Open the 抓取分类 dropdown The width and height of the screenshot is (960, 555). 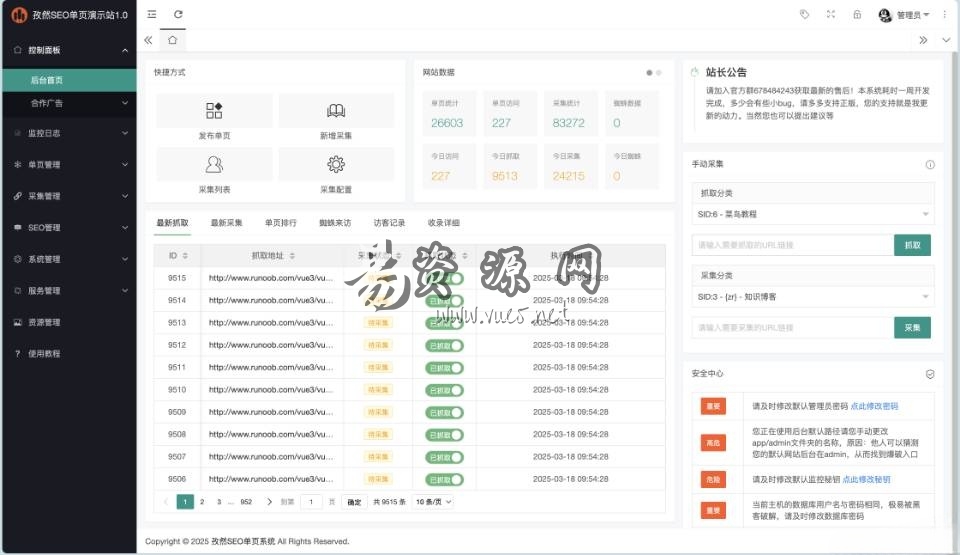coord(812,214)
